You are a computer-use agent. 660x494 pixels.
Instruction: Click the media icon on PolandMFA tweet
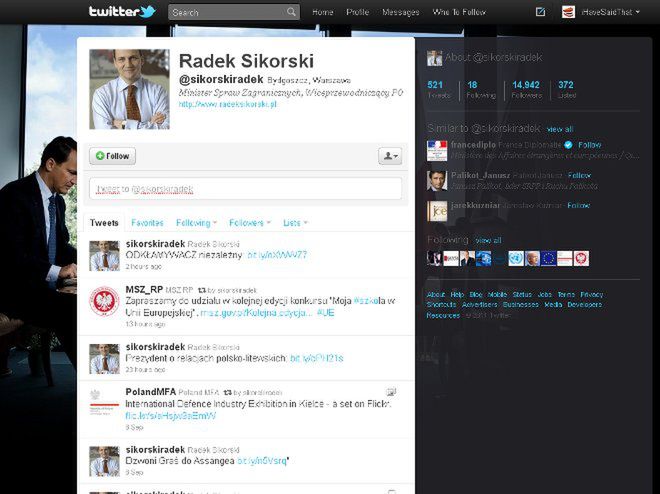point(391,392)
